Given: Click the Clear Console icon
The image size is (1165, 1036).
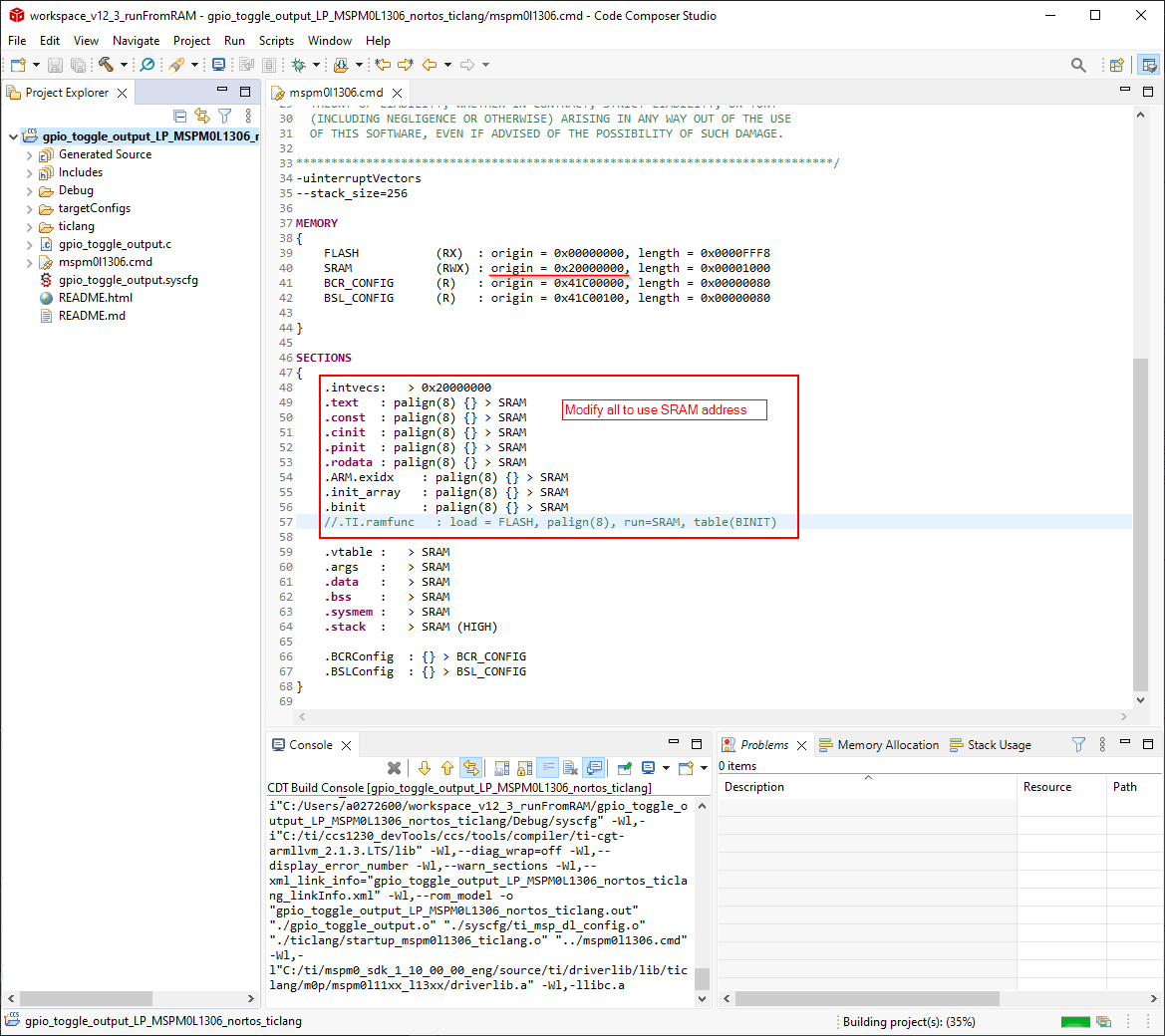Looking at the screenshot, I should (570, 768).
